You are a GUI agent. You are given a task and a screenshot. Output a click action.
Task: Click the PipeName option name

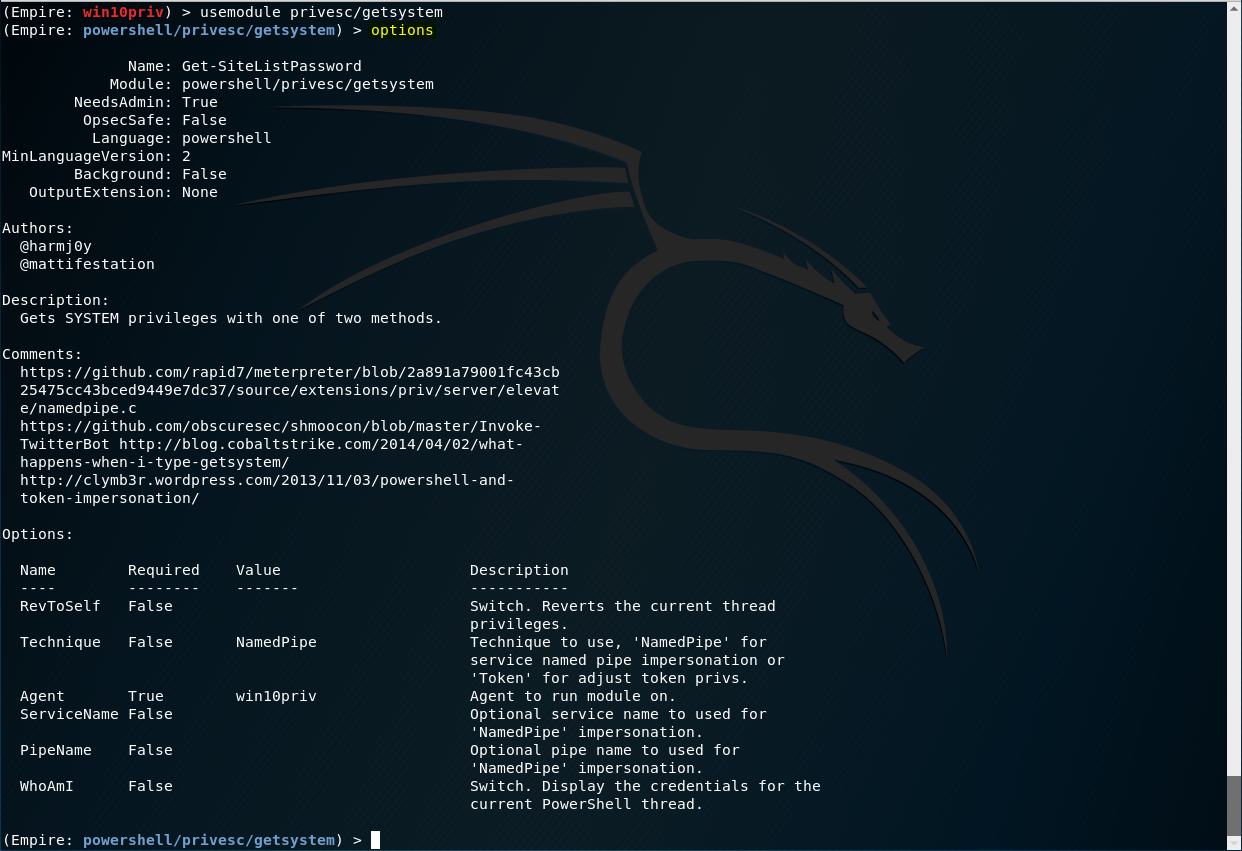(56, 750)
